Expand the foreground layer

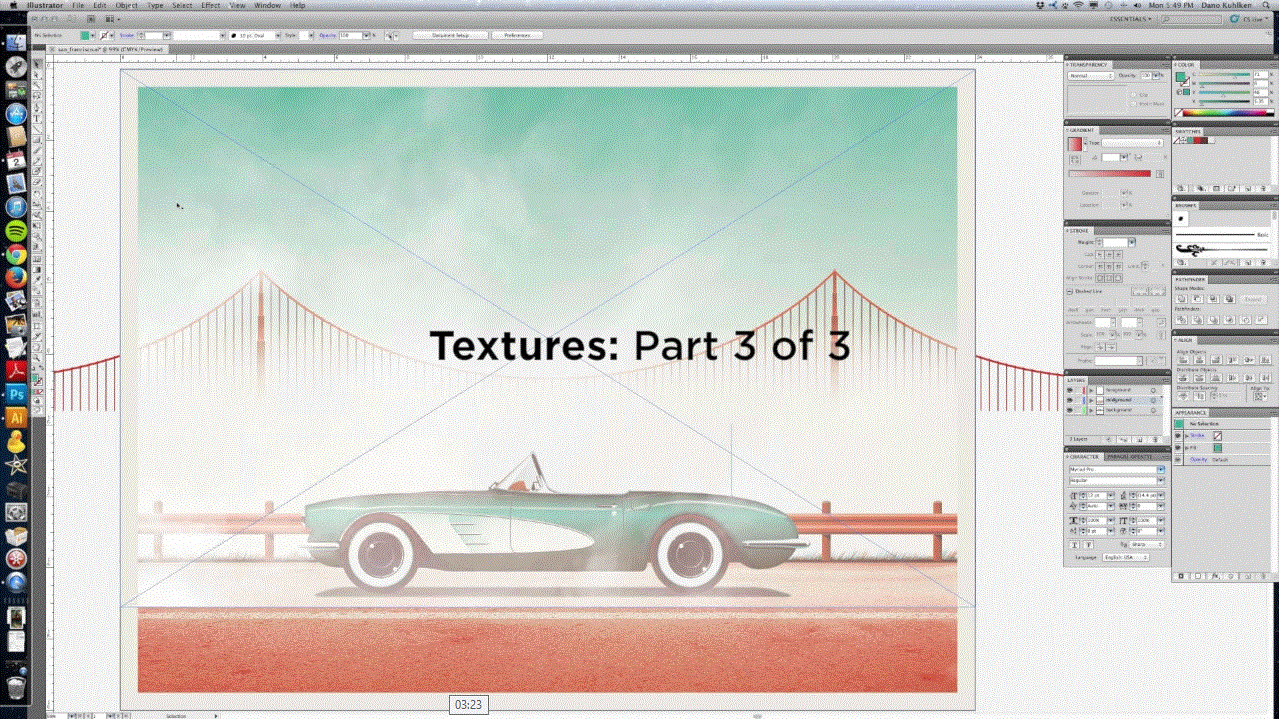click(x=1092, y=390)
